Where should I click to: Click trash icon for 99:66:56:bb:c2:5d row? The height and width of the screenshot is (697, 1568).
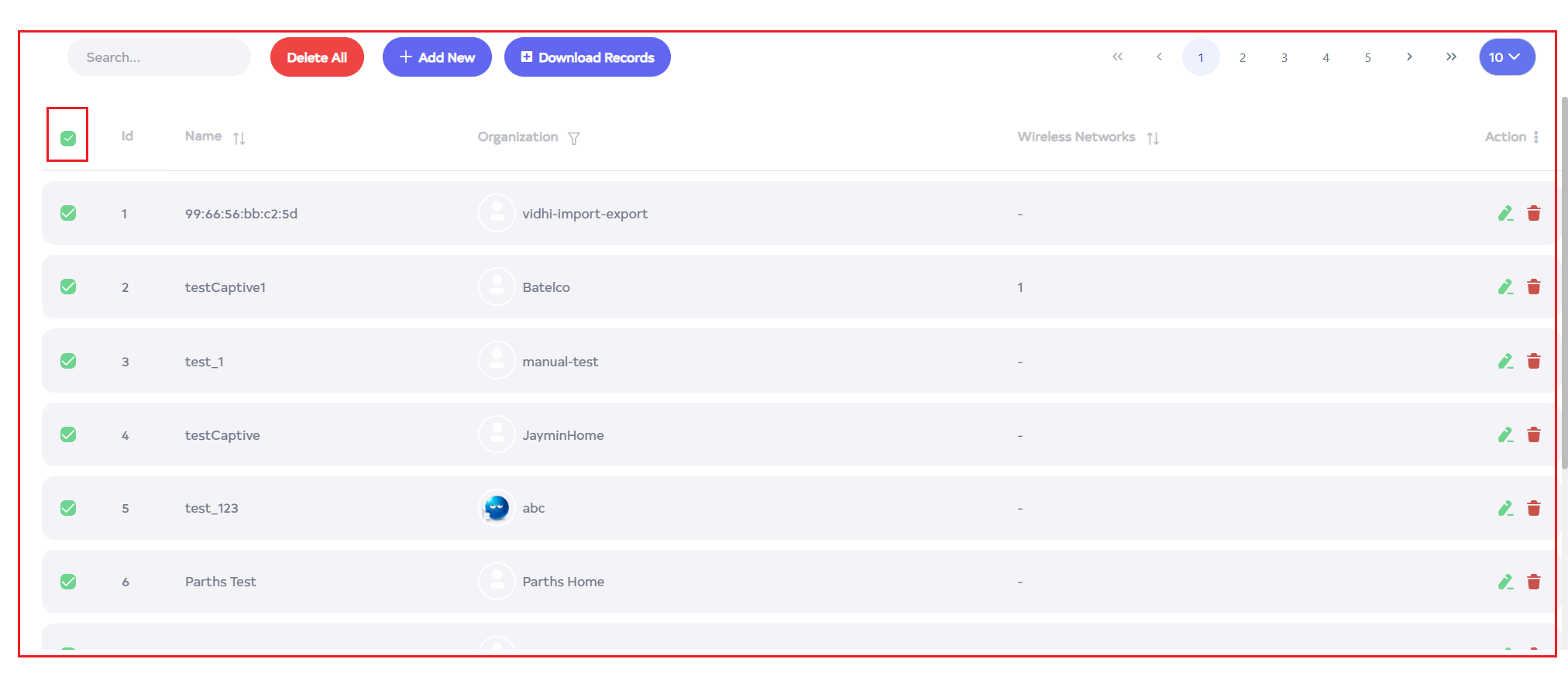click(x=1533, y=214)
